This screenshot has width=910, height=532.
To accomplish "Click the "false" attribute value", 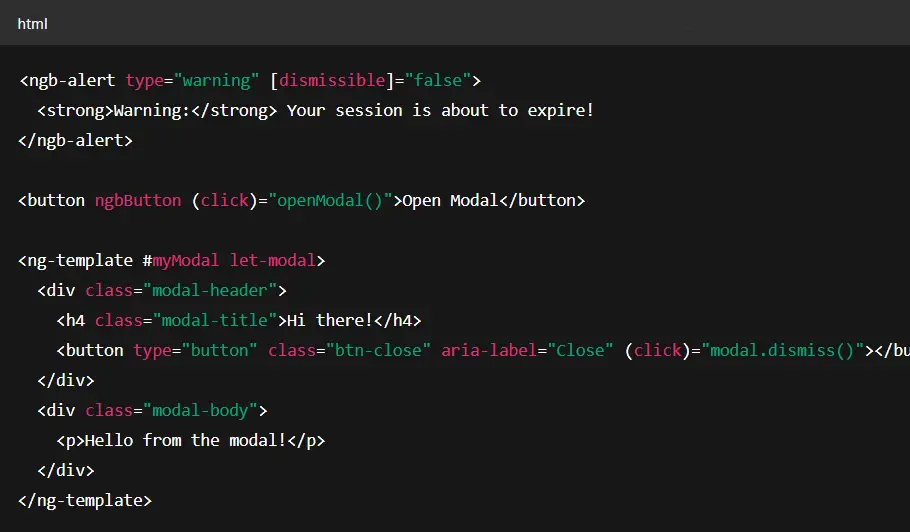I will (x=438, y=80).
